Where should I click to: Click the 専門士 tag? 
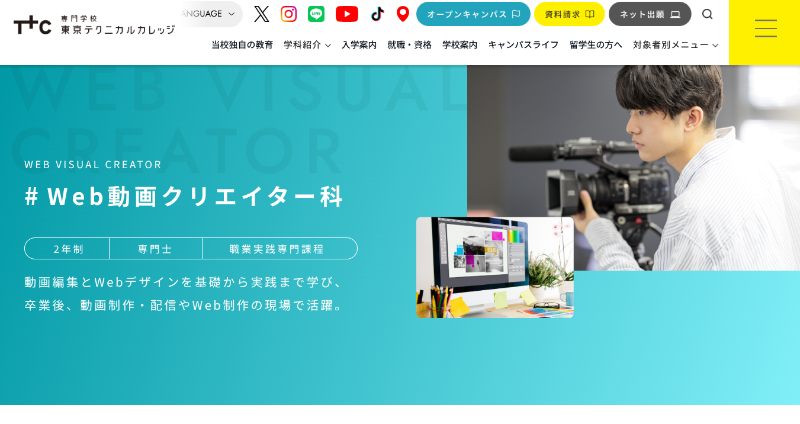(156, 249)
